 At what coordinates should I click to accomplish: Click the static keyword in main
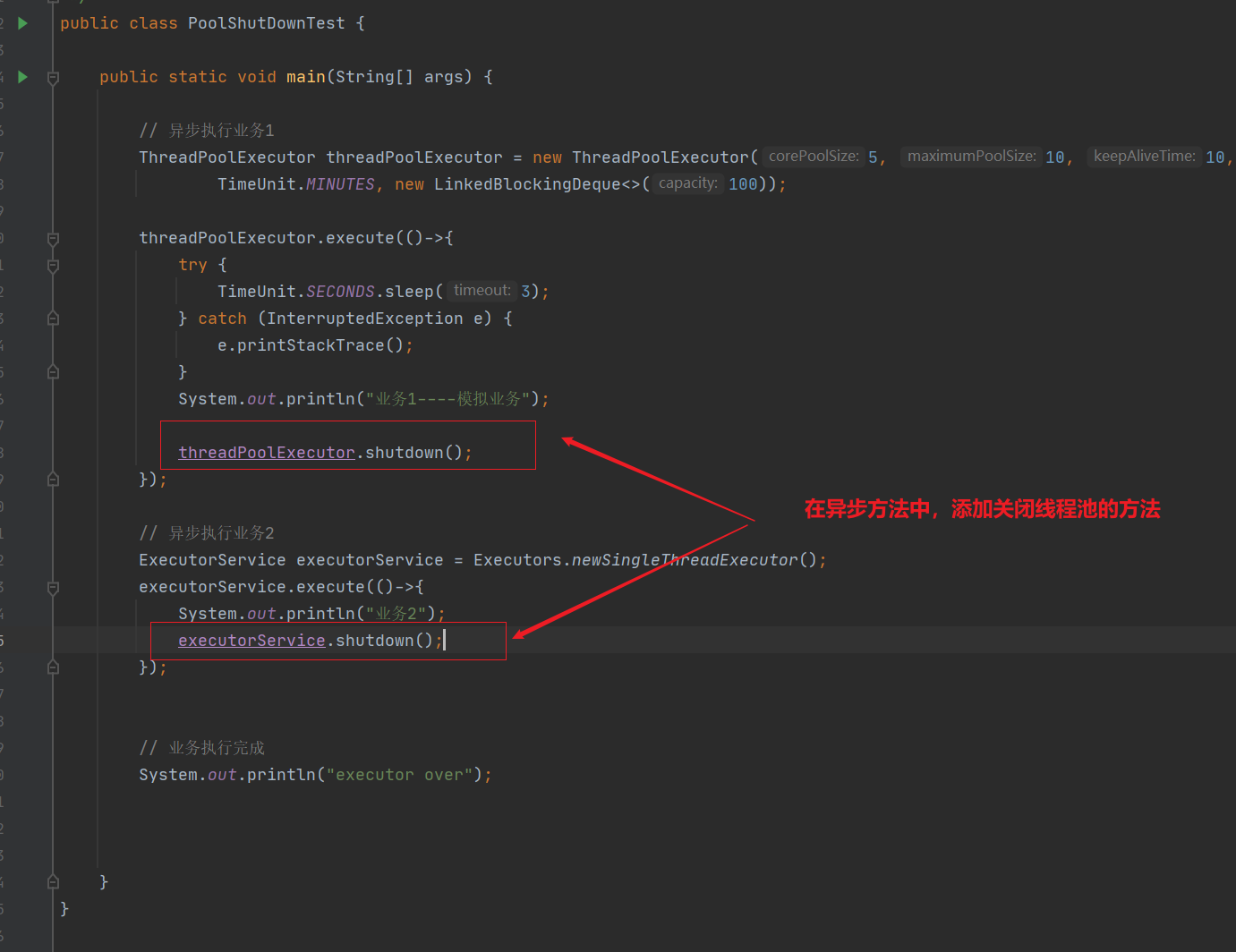[x=198, y=77]
